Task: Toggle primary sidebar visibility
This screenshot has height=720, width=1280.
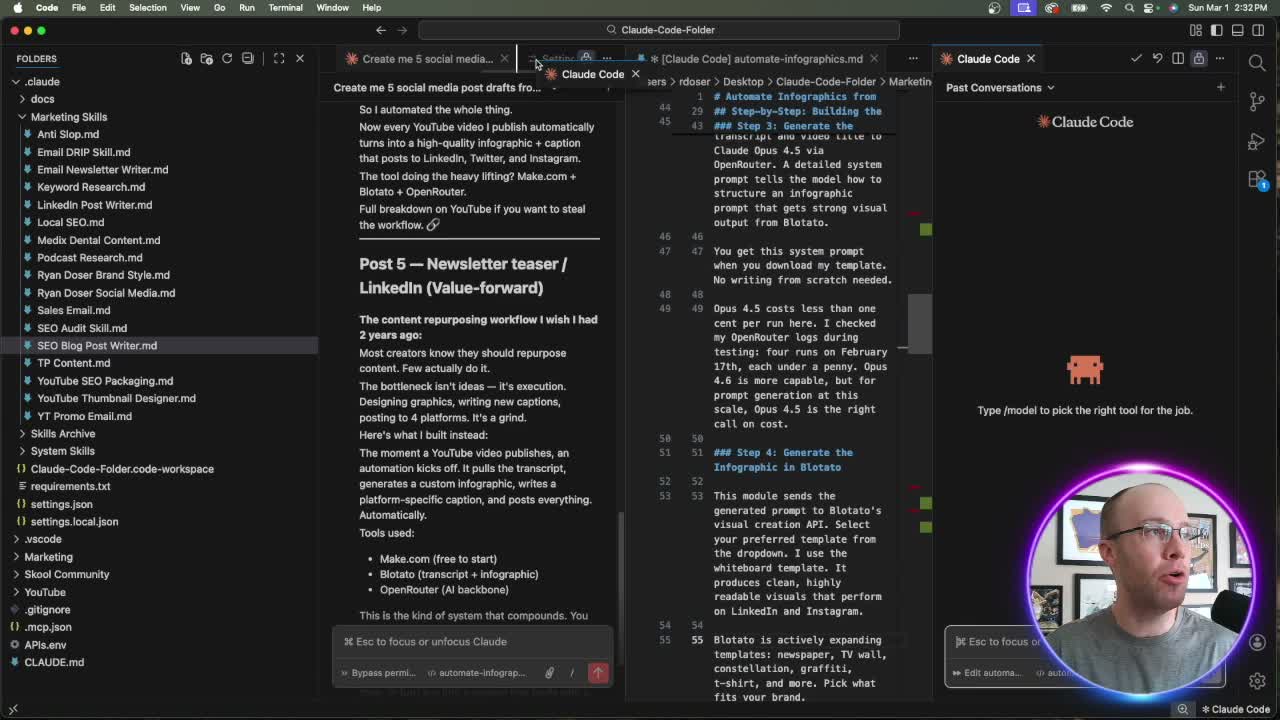Action: (1217, 30)
